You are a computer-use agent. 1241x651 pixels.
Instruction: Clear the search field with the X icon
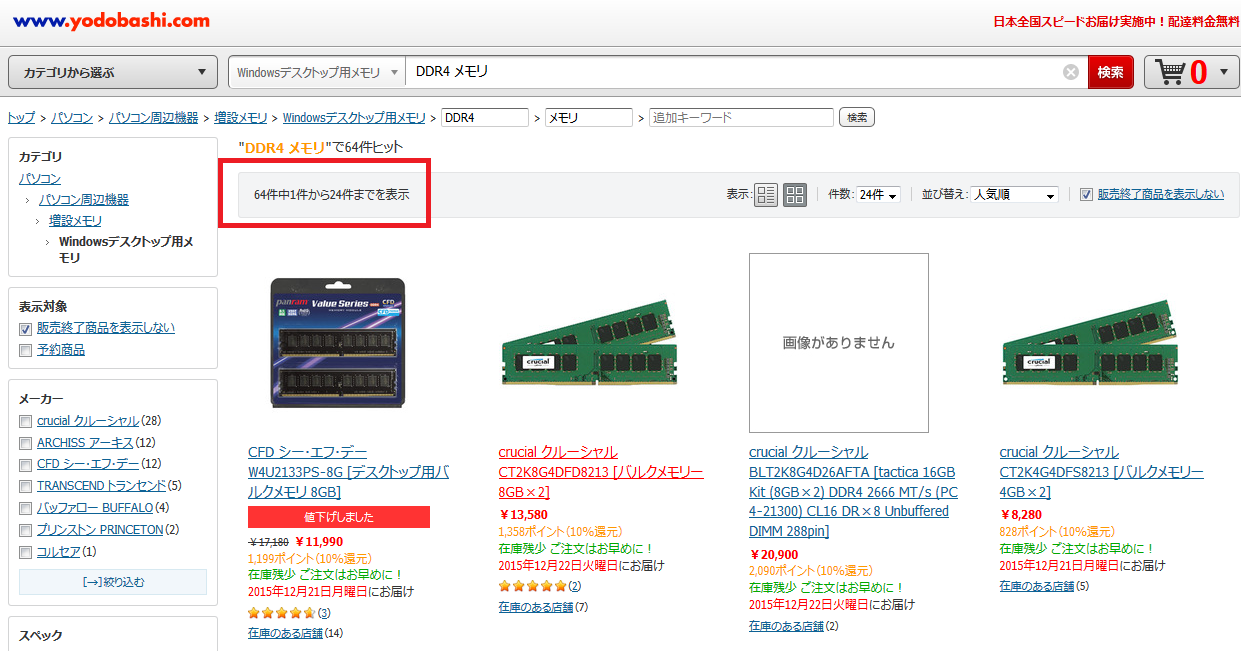pos(1070,72)
